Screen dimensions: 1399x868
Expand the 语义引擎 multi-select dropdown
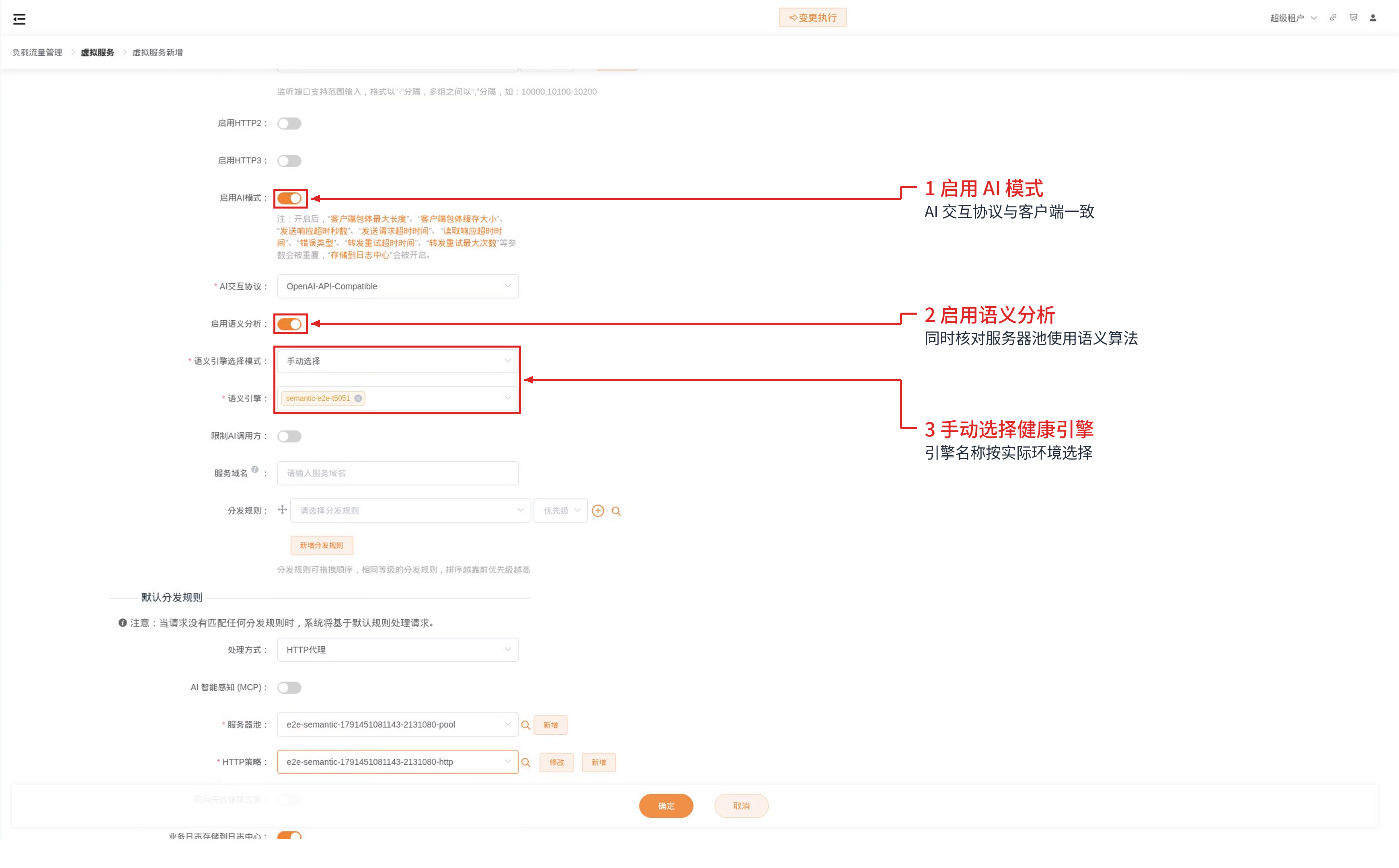coord(398,398)
